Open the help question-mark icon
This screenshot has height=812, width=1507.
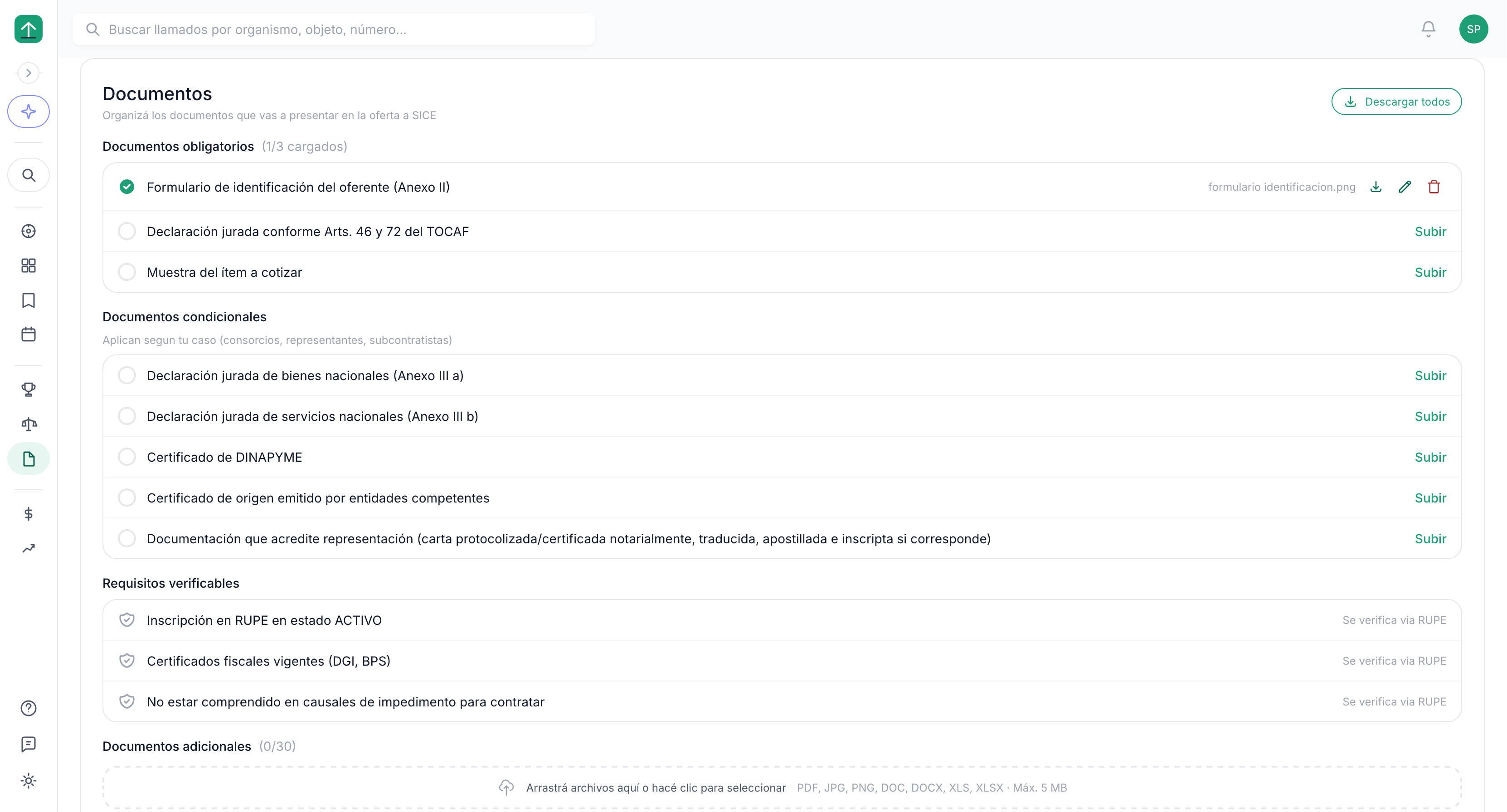click(28, 708)
